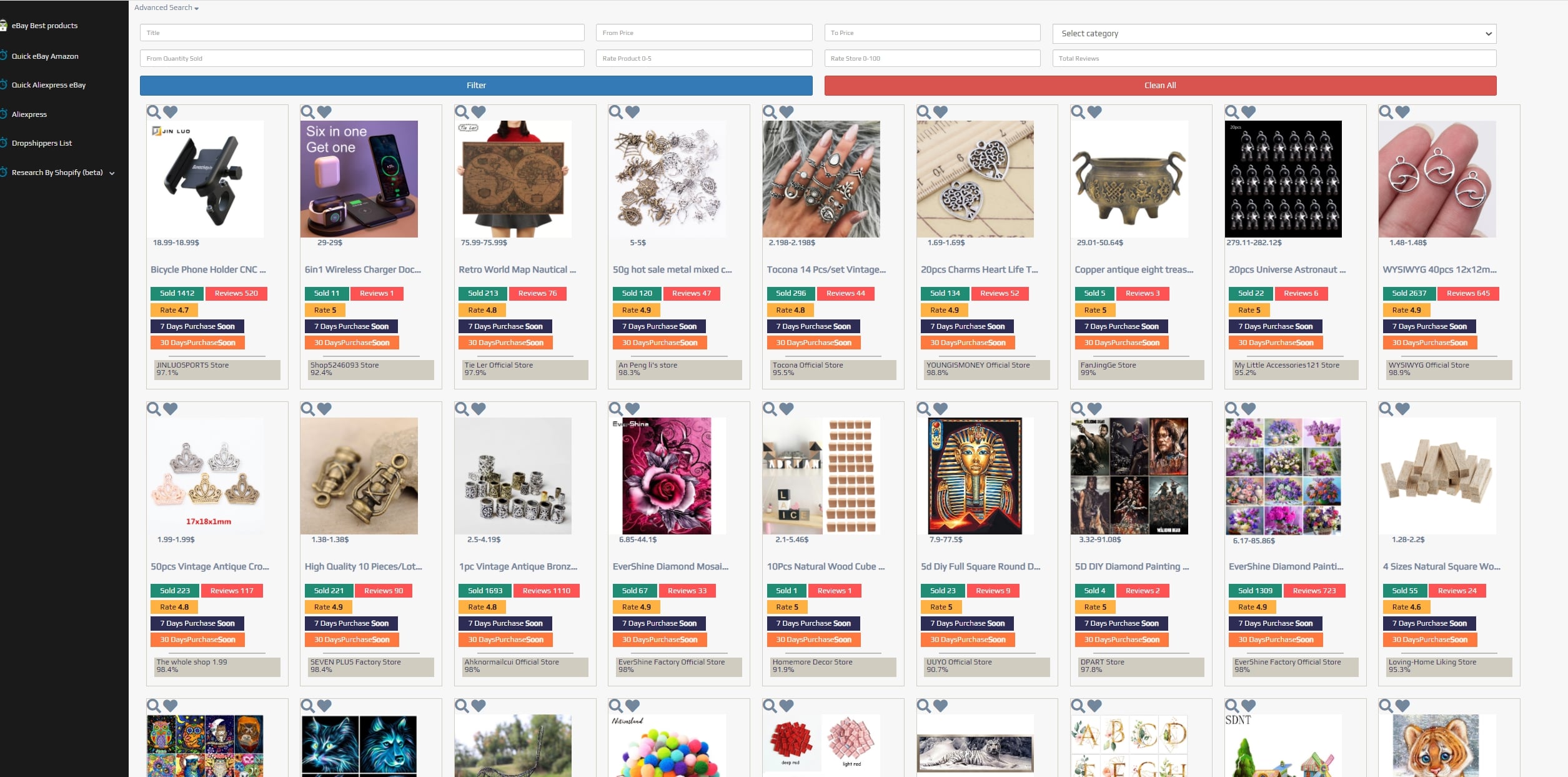
Task: Click magnifier icon on Bicycle Phone Holder card
Action: click(154, 112)
